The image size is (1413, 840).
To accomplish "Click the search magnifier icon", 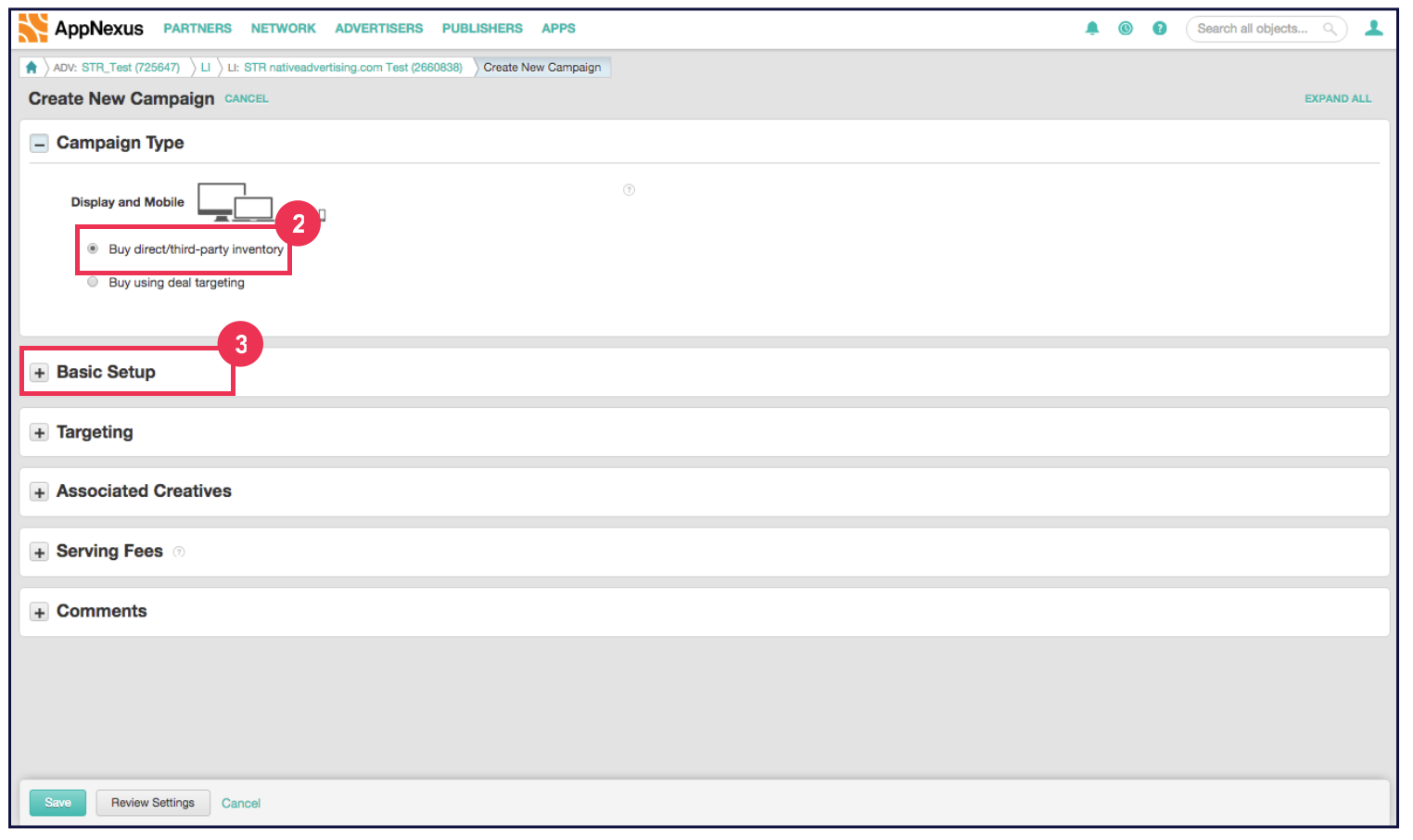I will [x=1330, y=29].
